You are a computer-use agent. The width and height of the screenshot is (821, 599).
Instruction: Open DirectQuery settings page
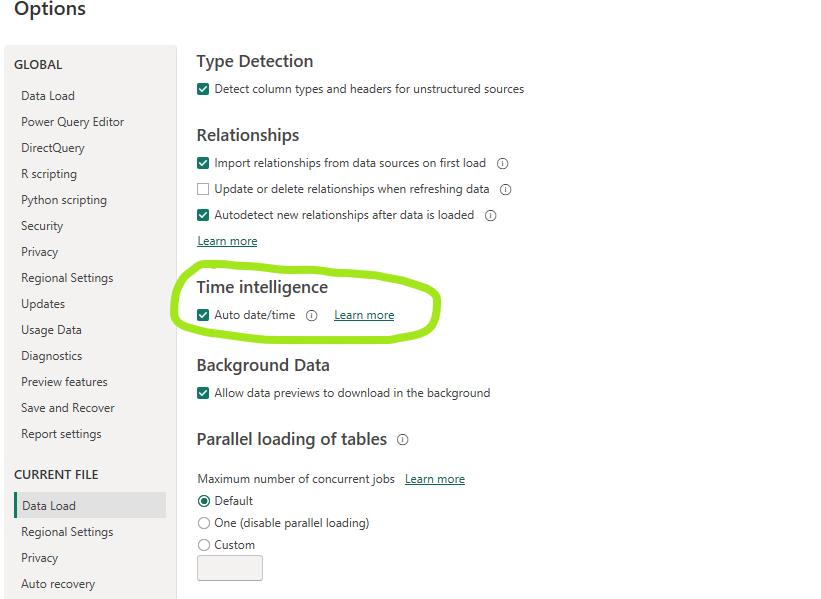pos(52,148)
